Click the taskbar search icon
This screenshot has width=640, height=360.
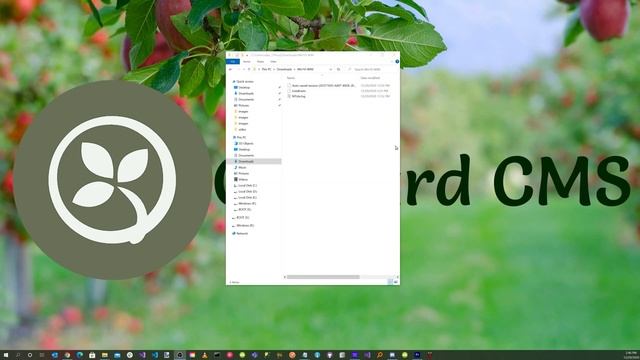(x=18, y=355)
